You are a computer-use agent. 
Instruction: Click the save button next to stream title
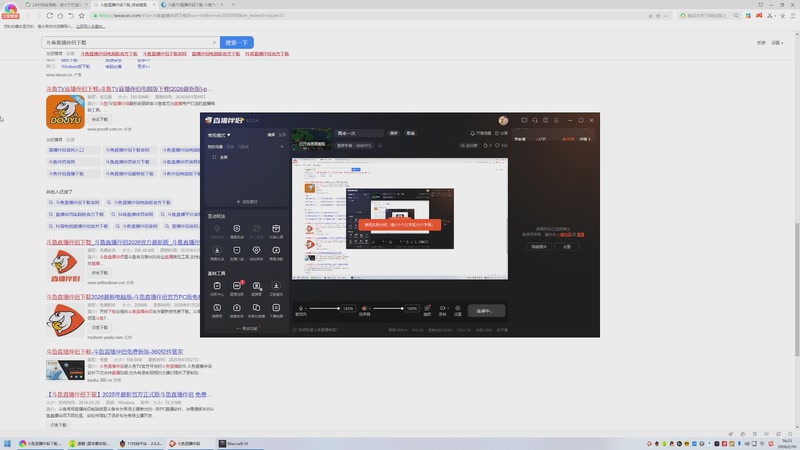pyautogui.click(x=394, y=133)
